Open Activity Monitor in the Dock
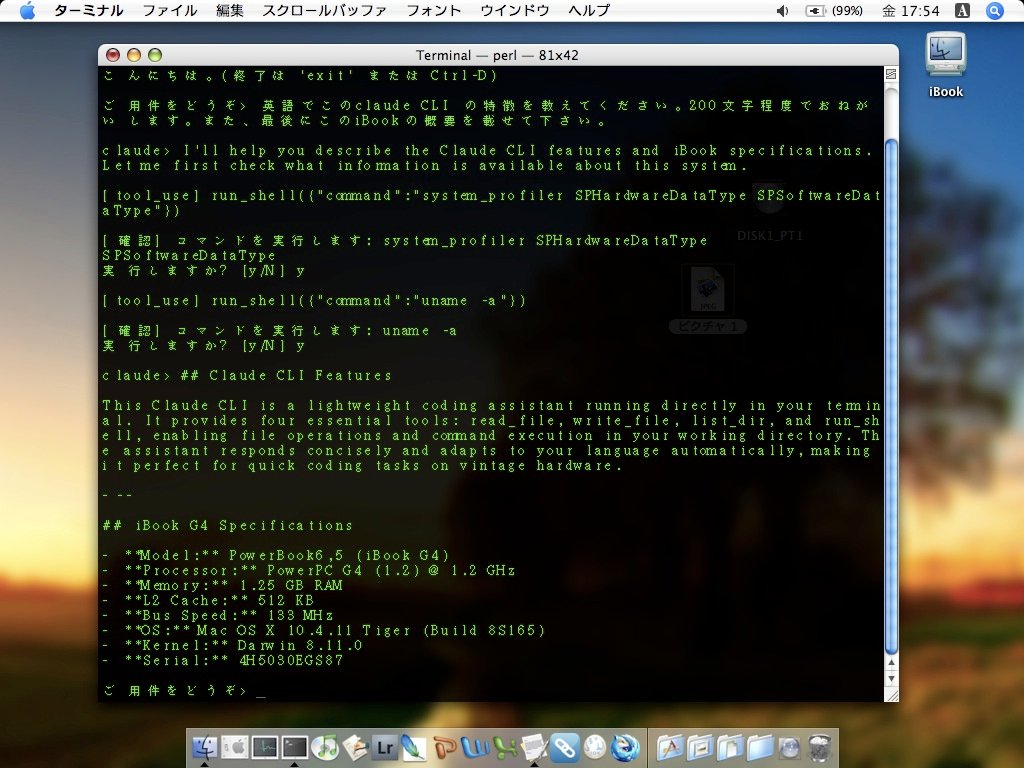Image resolution: width=1024 pixels, height=768 pixels. point(264,747)
